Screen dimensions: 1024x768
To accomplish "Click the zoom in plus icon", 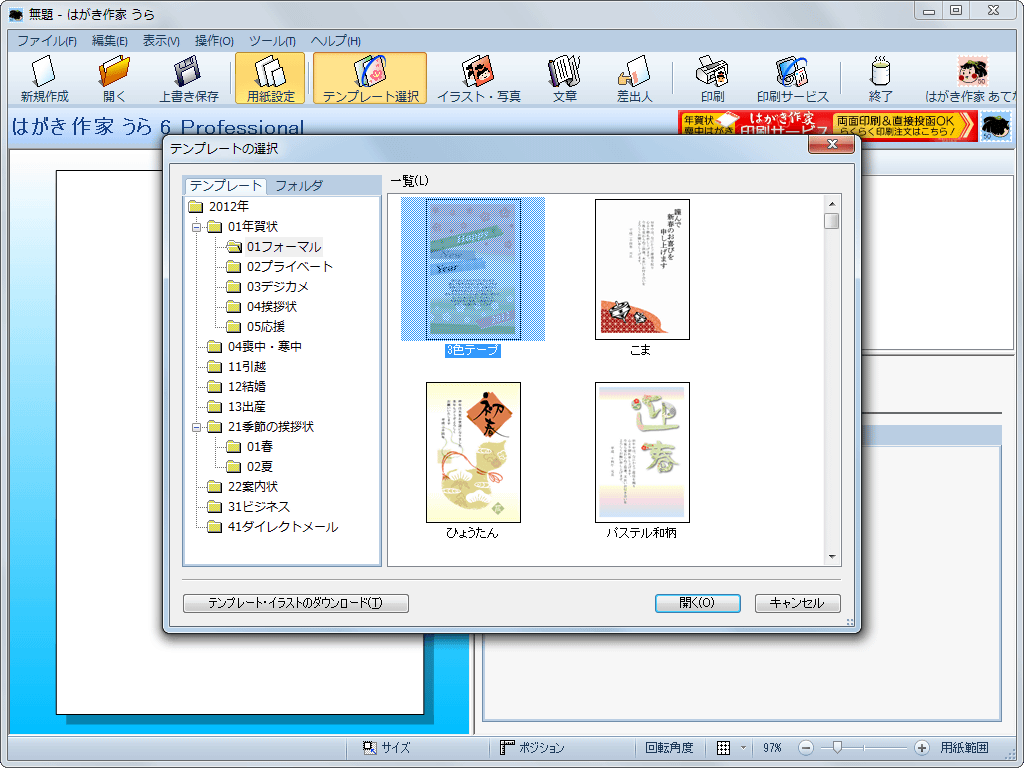I will click(921, 748).
